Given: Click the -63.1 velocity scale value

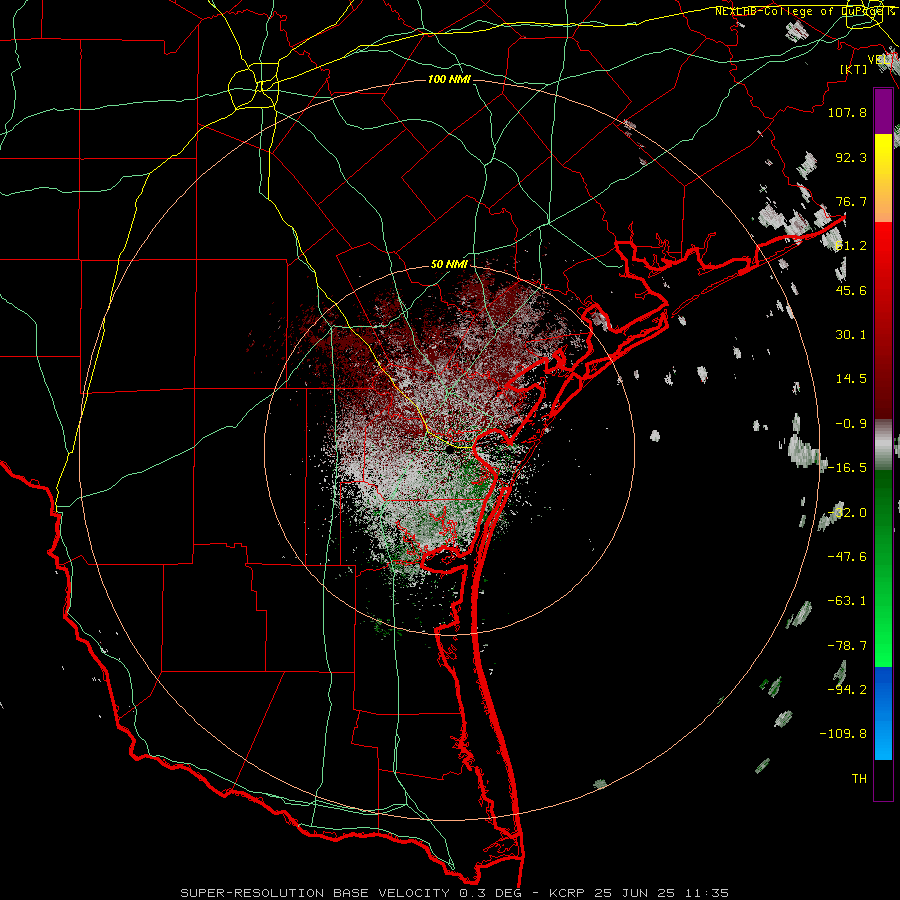Looking at the screenshot, I should (847, 601).
